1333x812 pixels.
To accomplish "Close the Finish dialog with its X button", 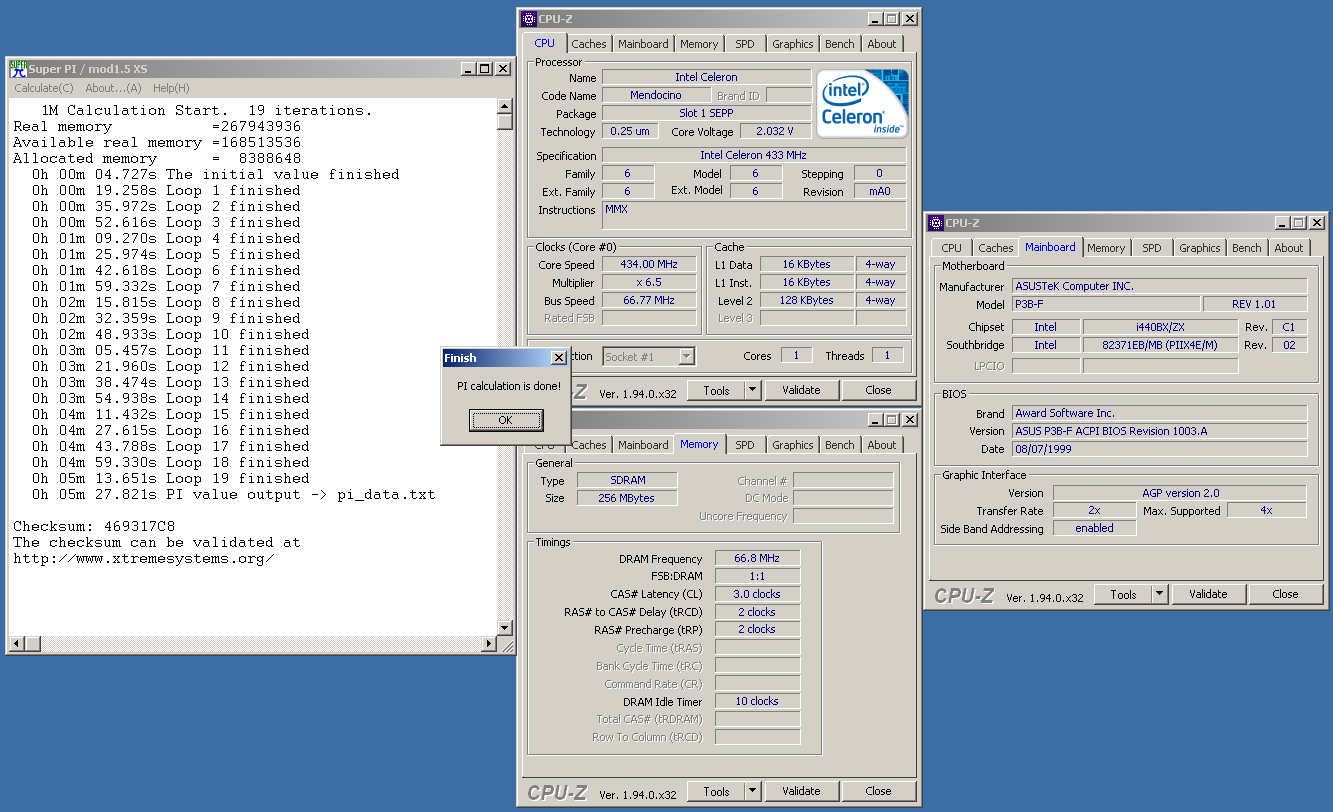I will pos(558,358).
